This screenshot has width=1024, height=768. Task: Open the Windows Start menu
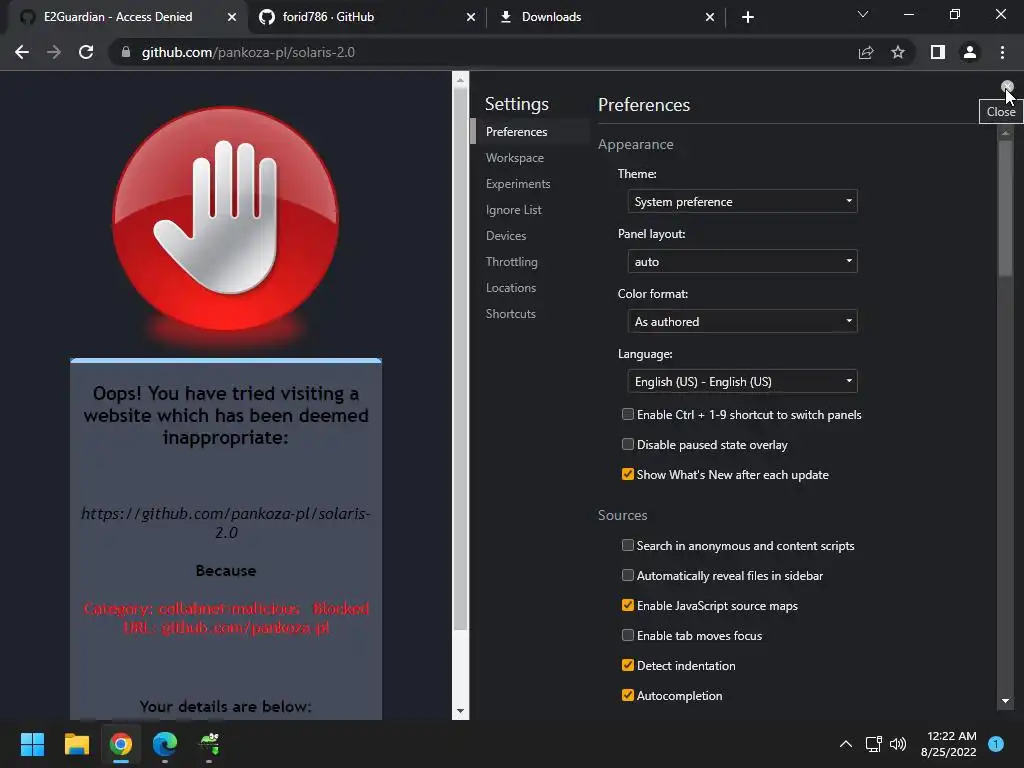click(32, 744)
